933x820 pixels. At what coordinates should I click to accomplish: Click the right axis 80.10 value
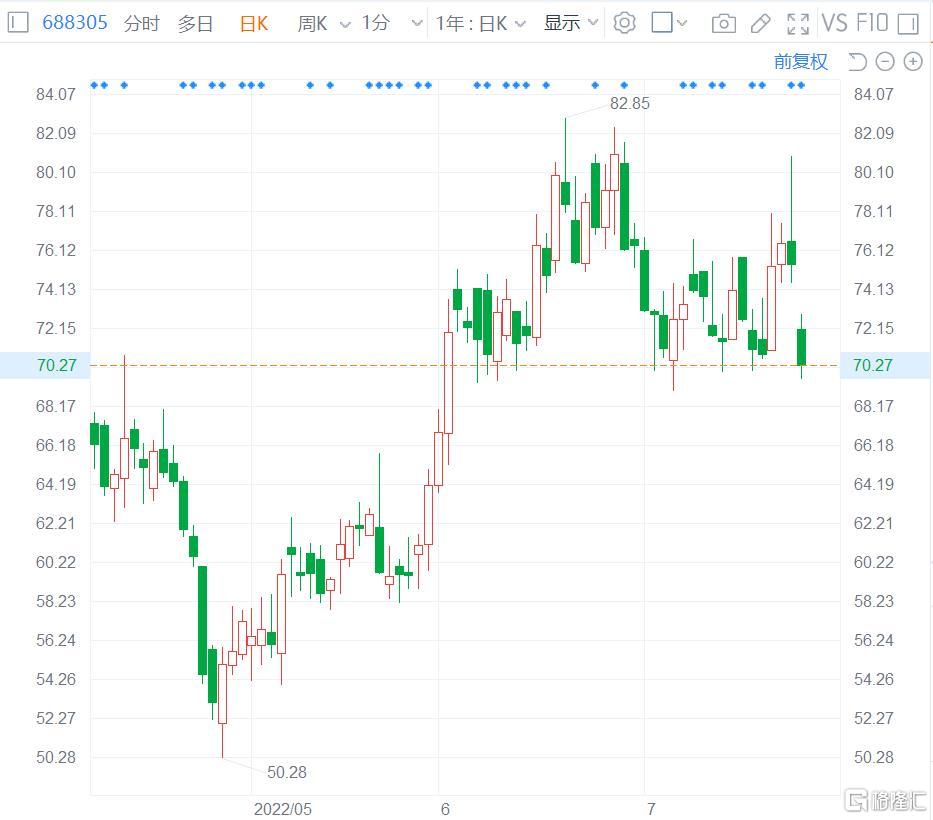(873, 172)
